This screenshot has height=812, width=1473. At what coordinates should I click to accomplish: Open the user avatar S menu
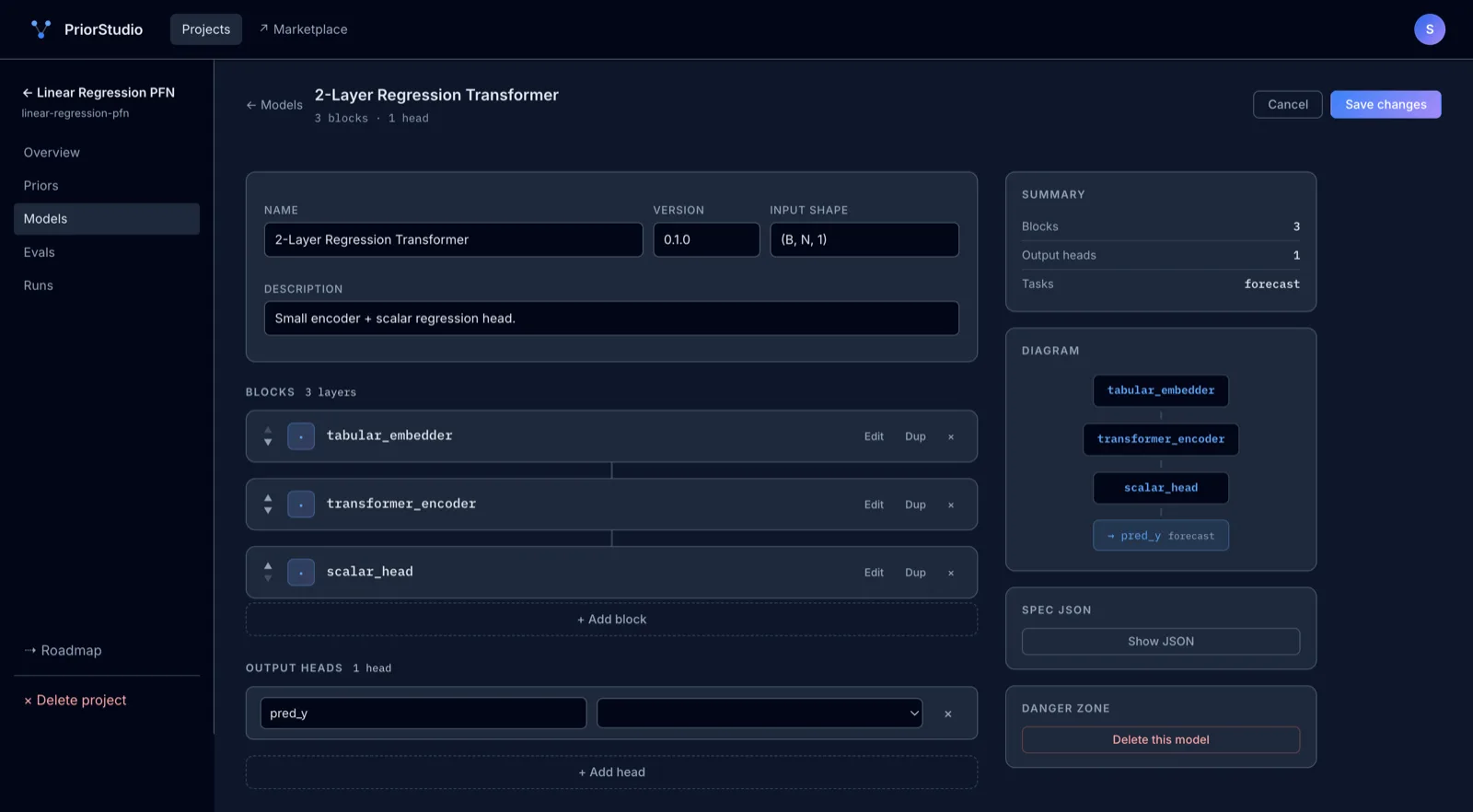tap(1429, 29)
